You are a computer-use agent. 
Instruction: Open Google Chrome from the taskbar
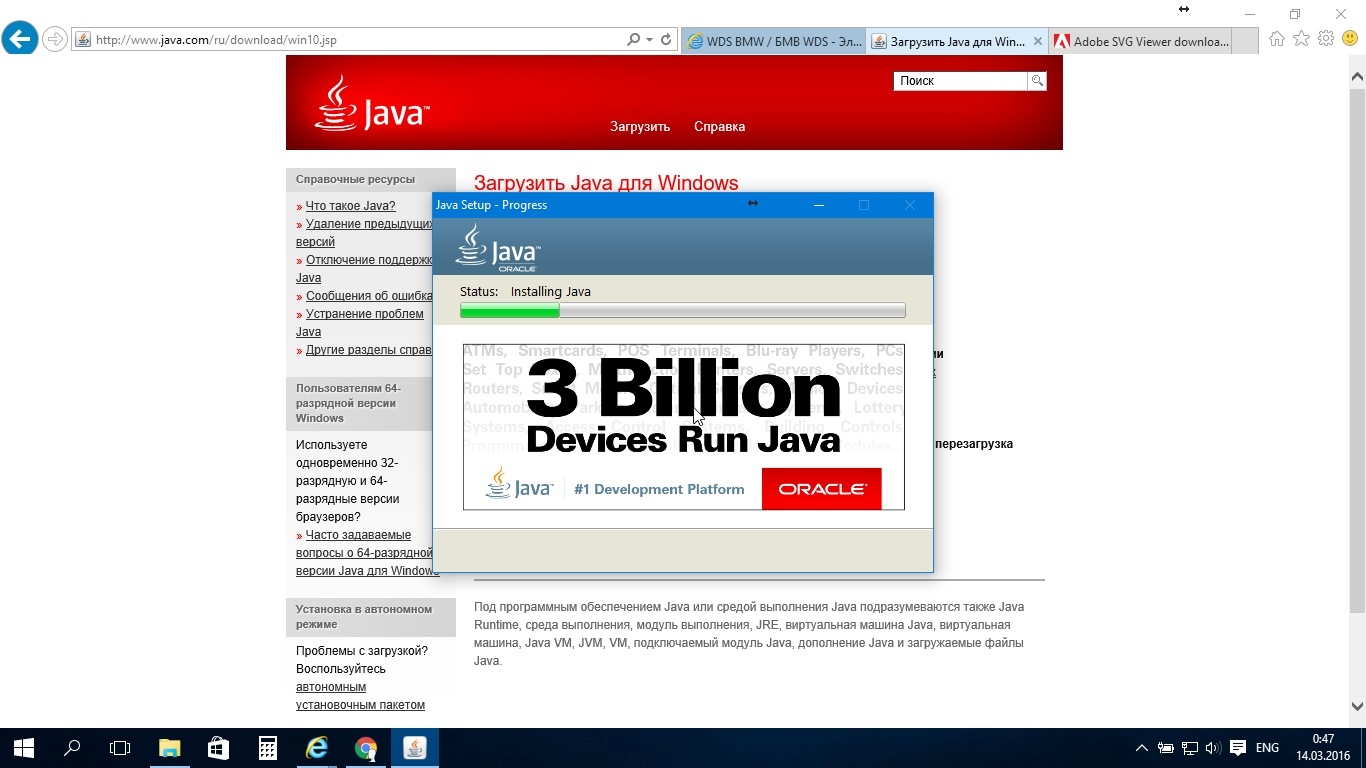tap(365, 748)
